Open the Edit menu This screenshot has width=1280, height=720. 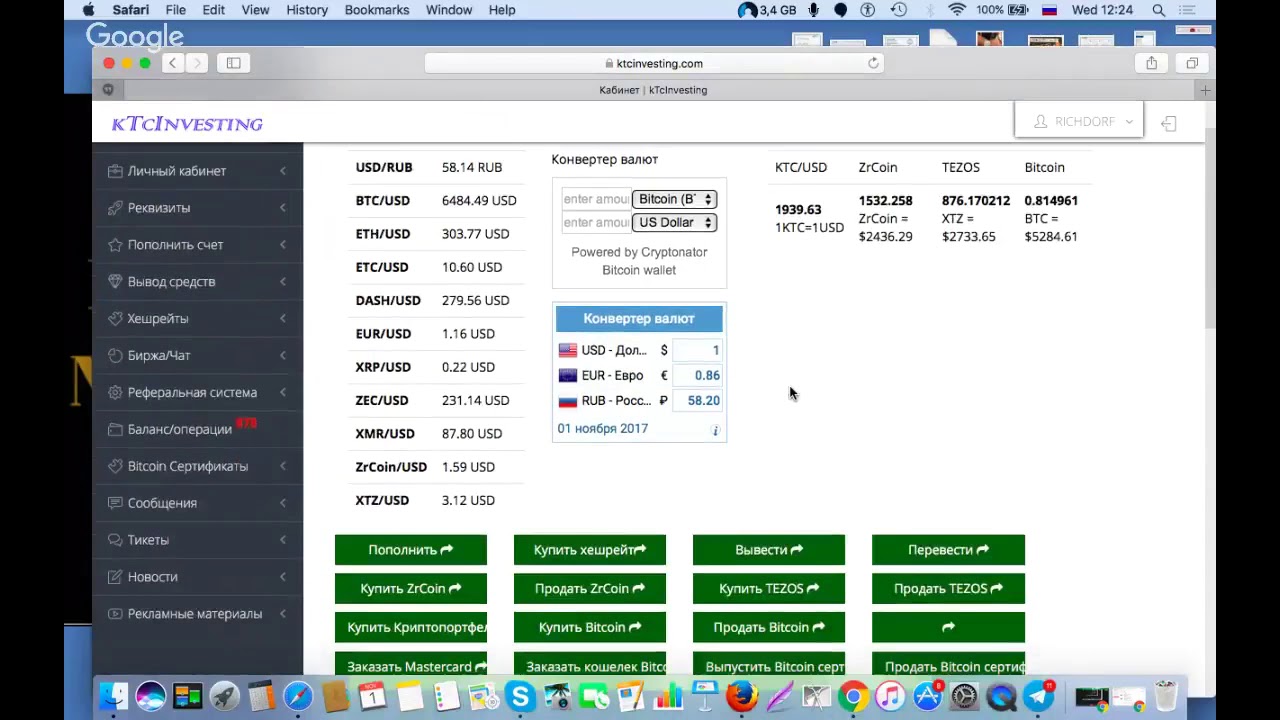(x=213, y=10)
